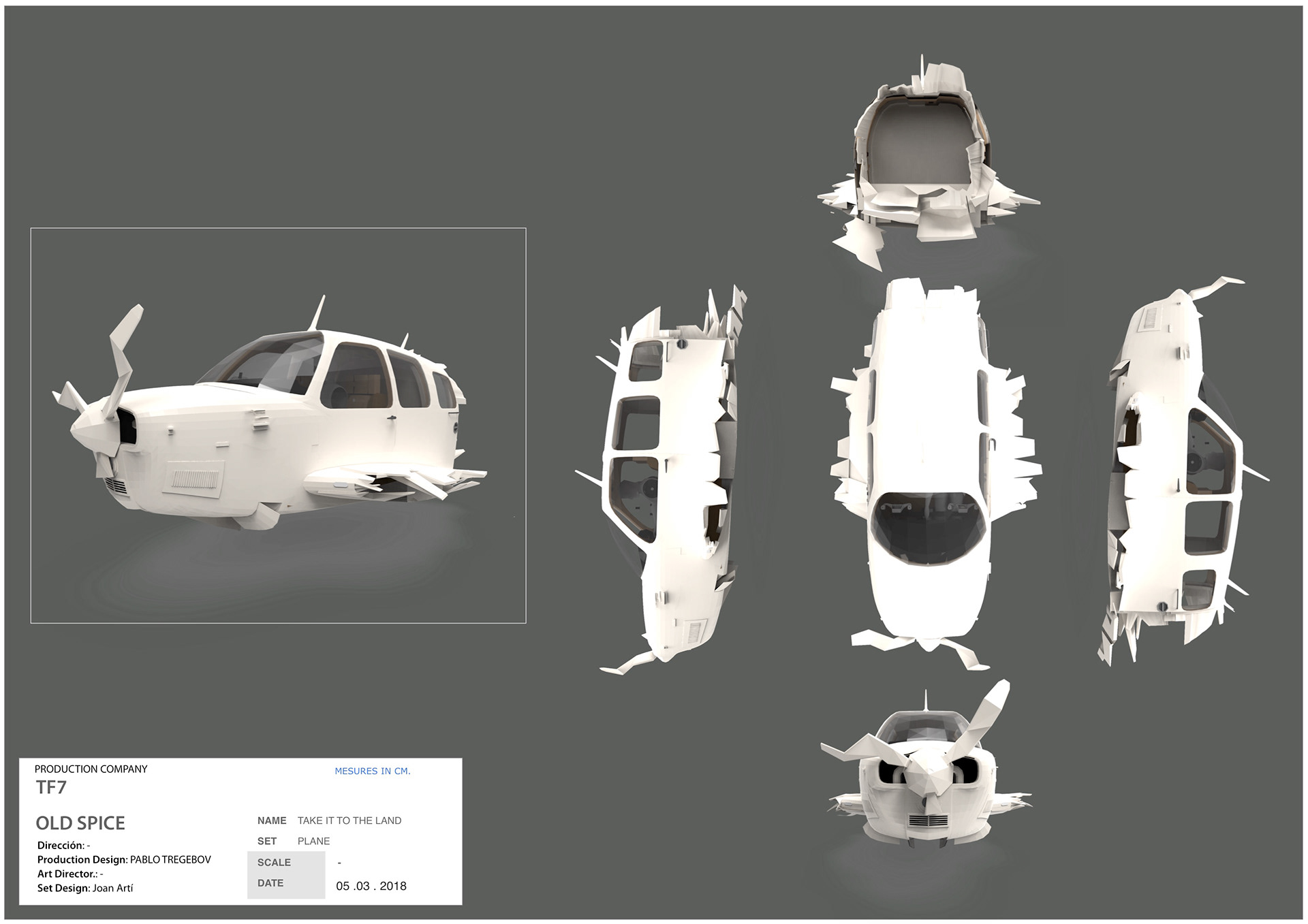The image size is (1308, 924).
Task: Click the gray 'SCALE' label cell
Action: 275,862
